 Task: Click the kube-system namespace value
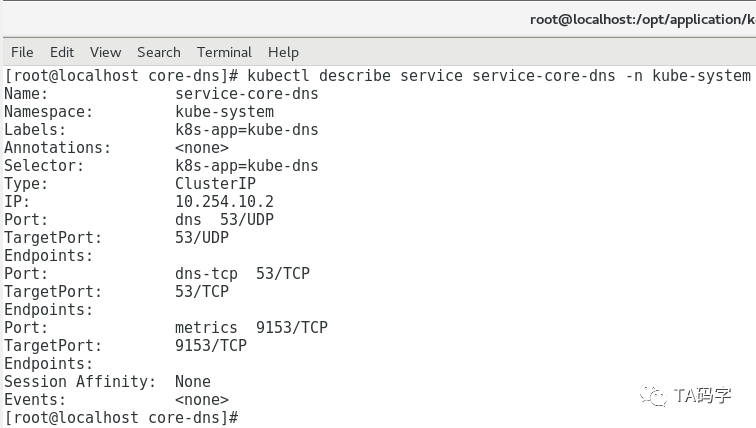pyautogui.click(x=224, y=112)
